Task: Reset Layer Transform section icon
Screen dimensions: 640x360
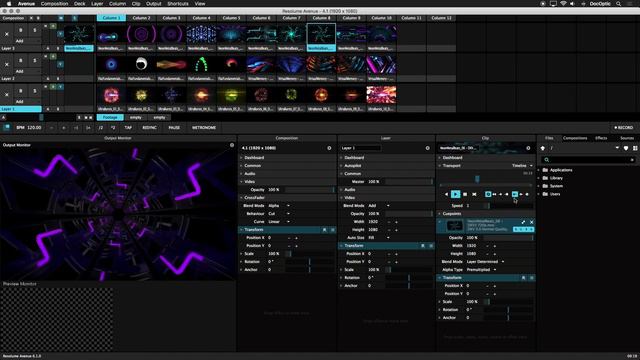Action: [423, 246]
